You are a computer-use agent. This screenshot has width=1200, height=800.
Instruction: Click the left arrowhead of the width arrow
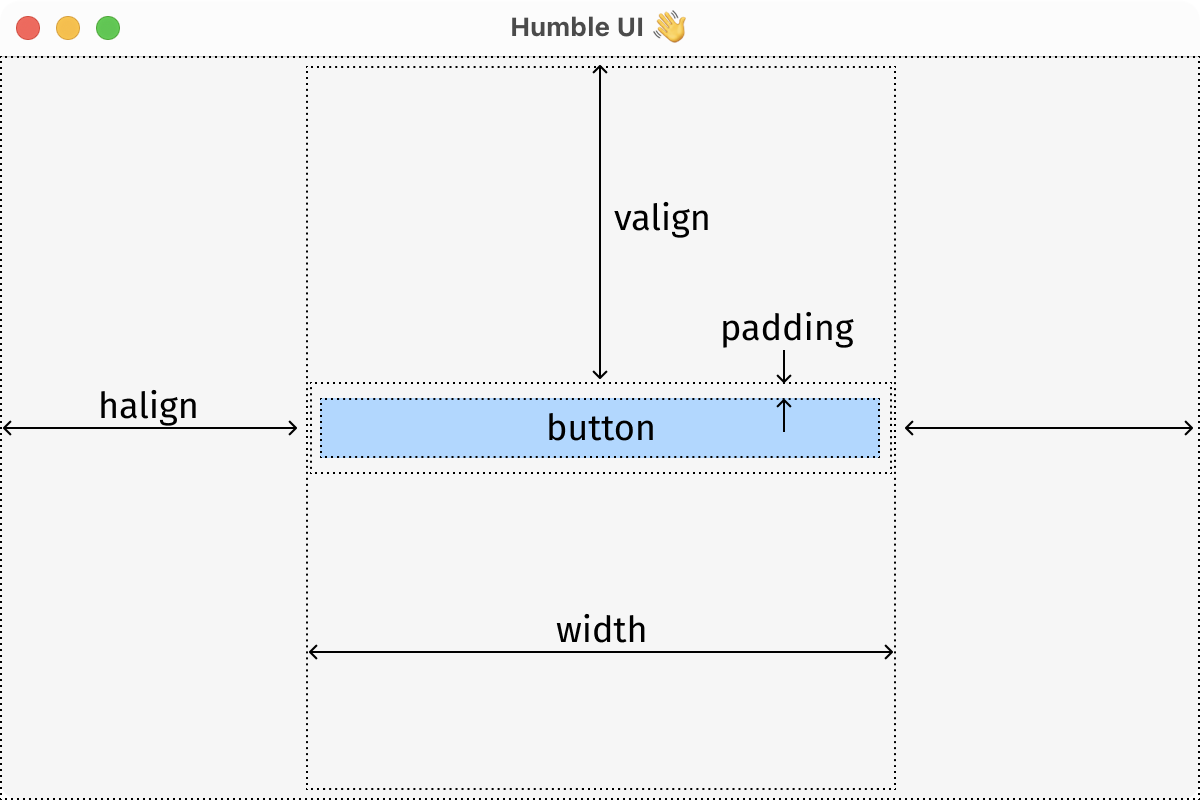312,653
